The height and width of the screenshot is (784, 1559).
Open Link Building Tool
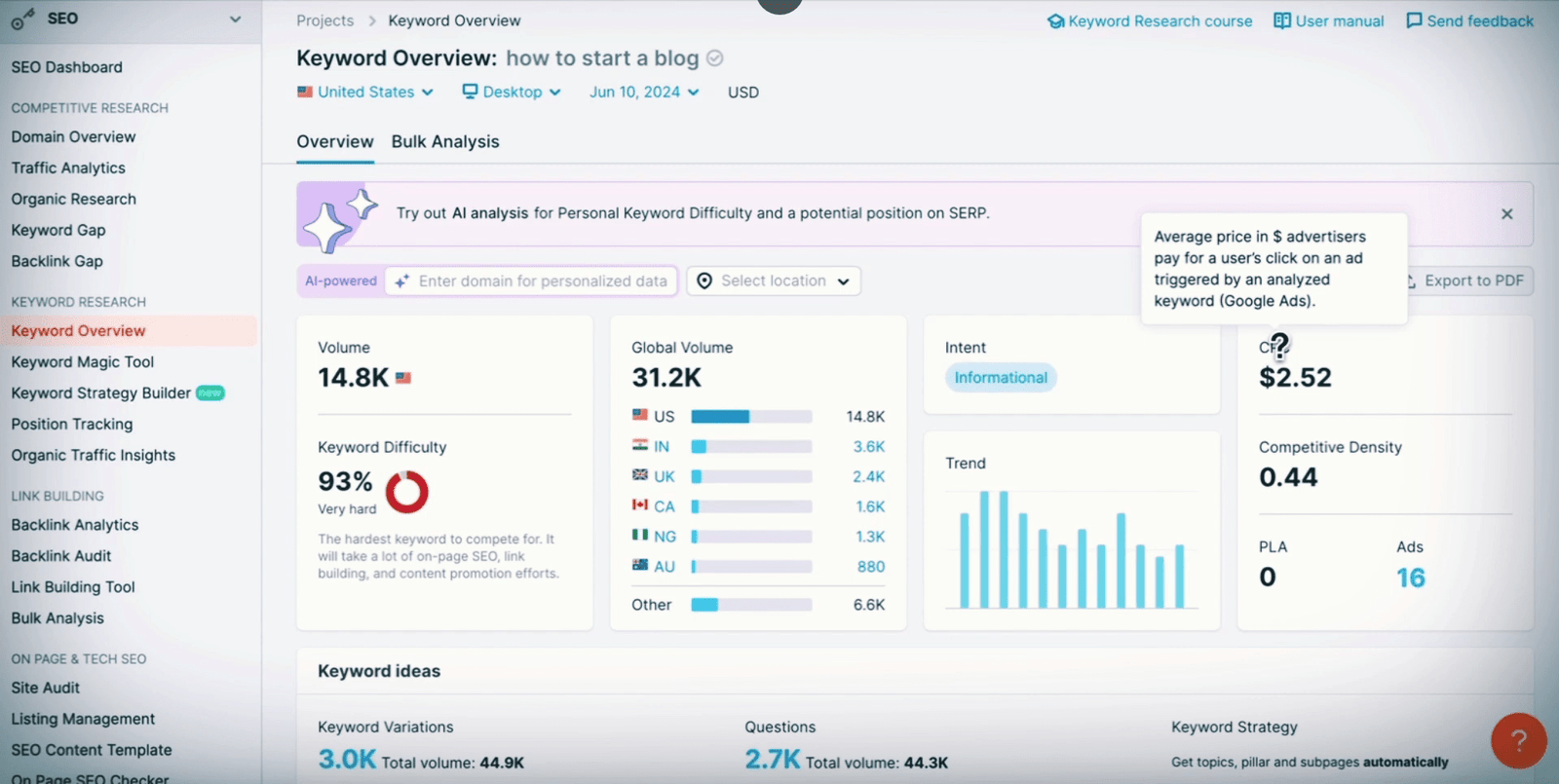(73, 587)
